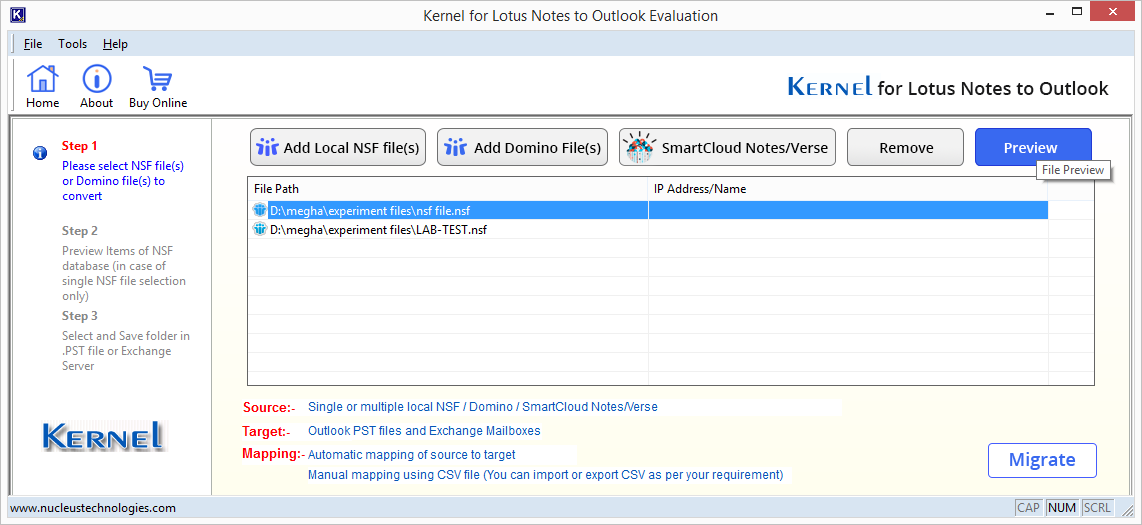The height and width of the screenshot is (525, 1142).
Task: Open the Home toolbar icon
Action: 42,87
